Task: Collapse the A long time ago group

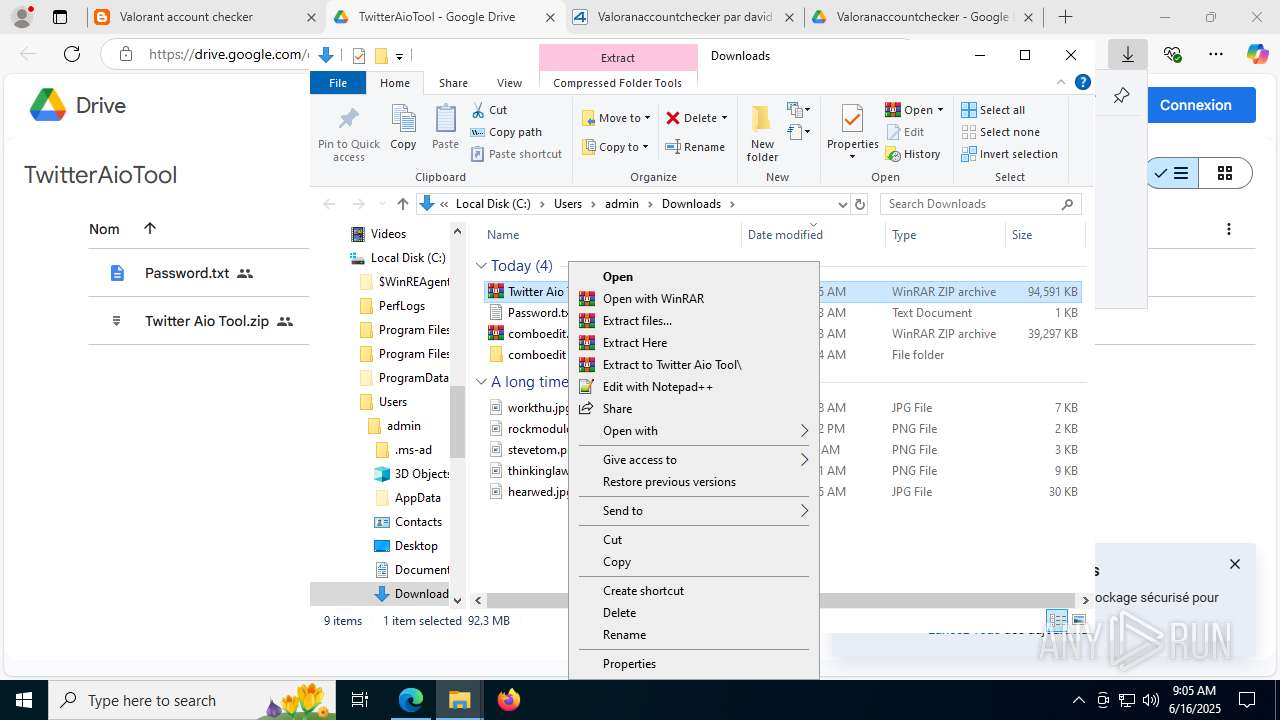Action: click(x=482, y=382)
